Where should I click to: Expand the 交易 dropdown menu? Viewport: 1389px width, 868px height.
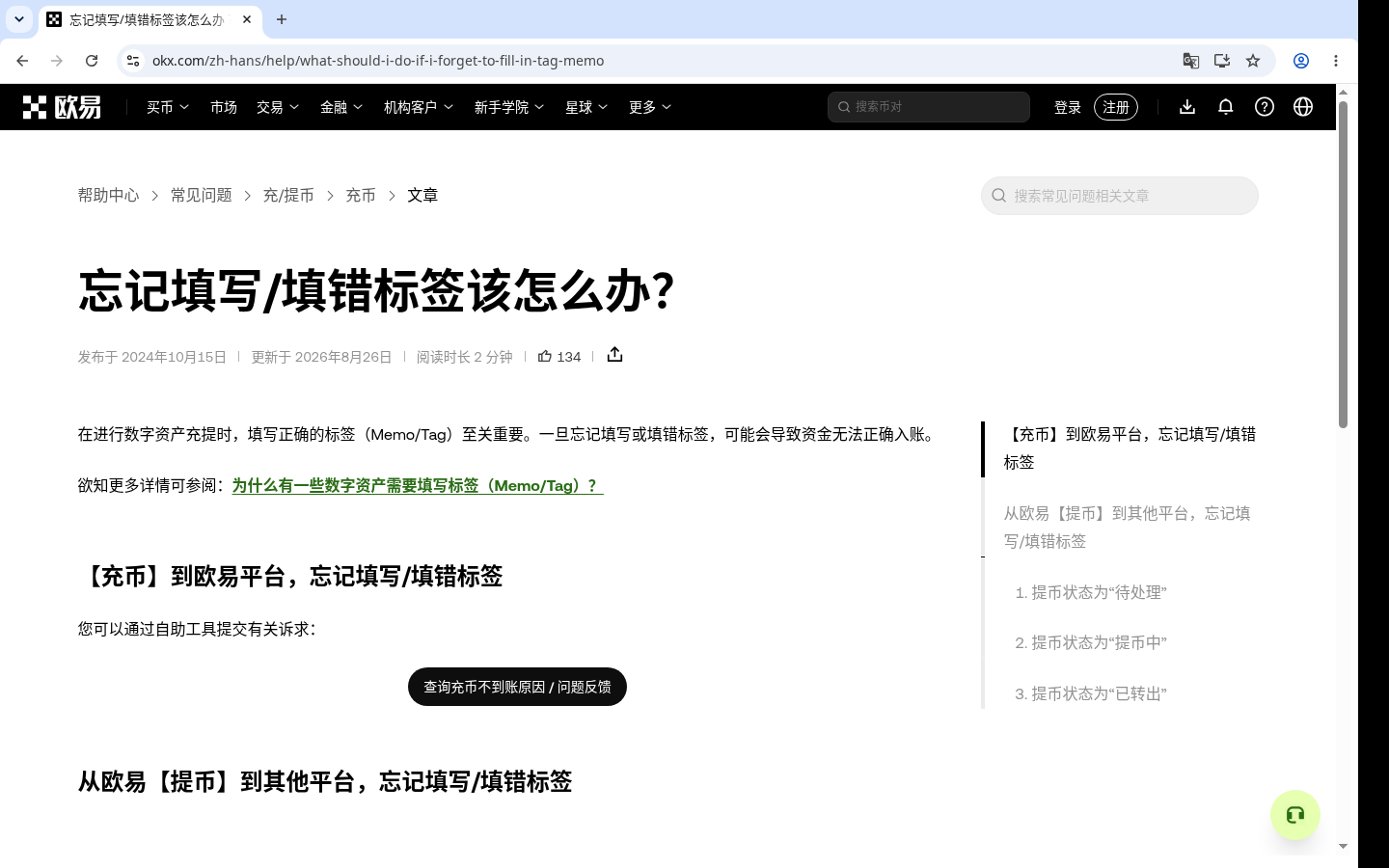tap(278, 107)
